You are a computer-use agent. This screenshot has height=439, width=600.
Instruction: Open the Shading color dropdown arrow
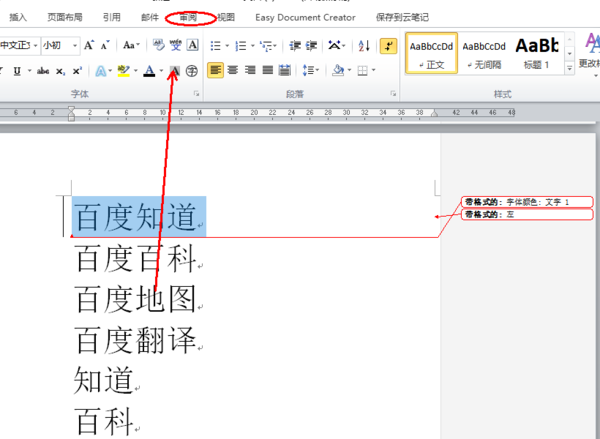pos(349,70)
